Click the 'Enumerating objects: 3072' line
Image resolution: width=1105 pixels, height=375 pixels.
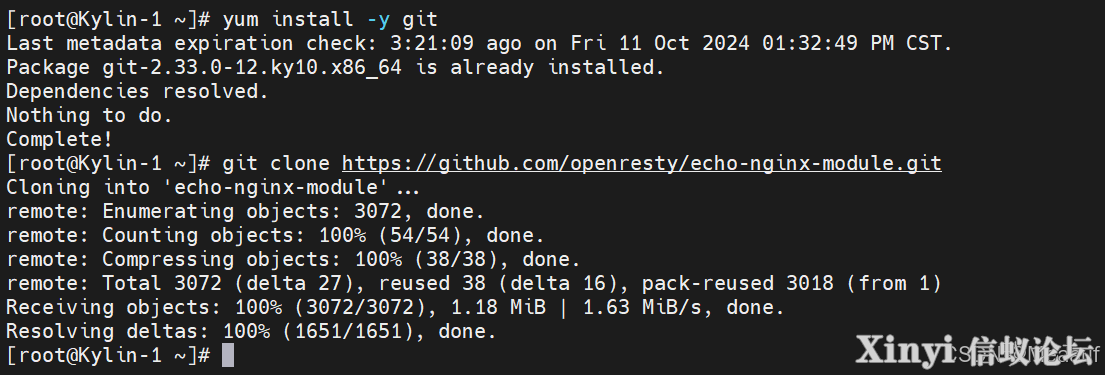[245, 211]
